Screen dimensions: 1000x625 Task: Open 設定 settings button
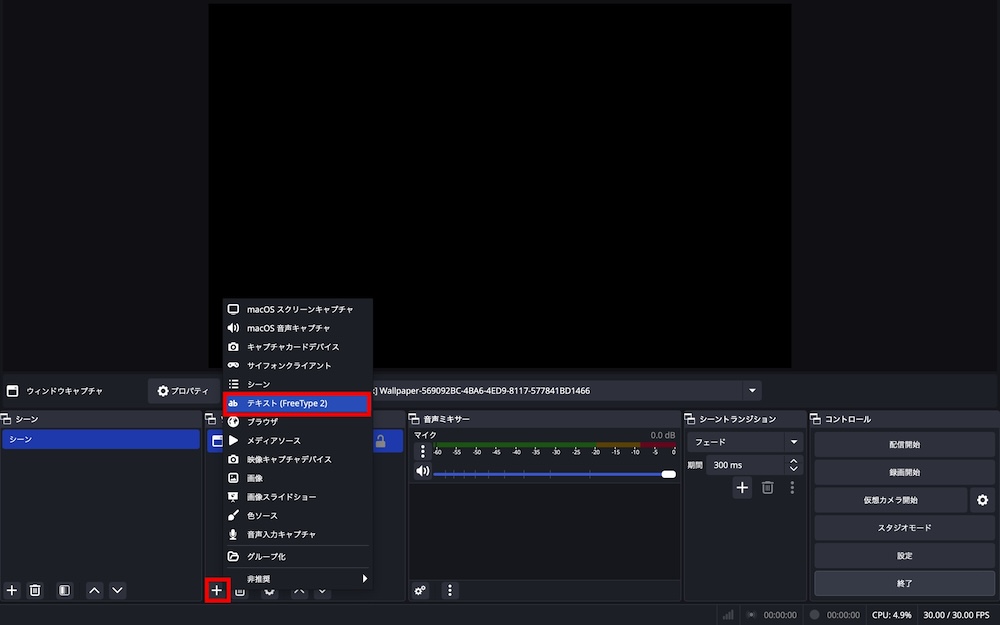coord(904,555)
